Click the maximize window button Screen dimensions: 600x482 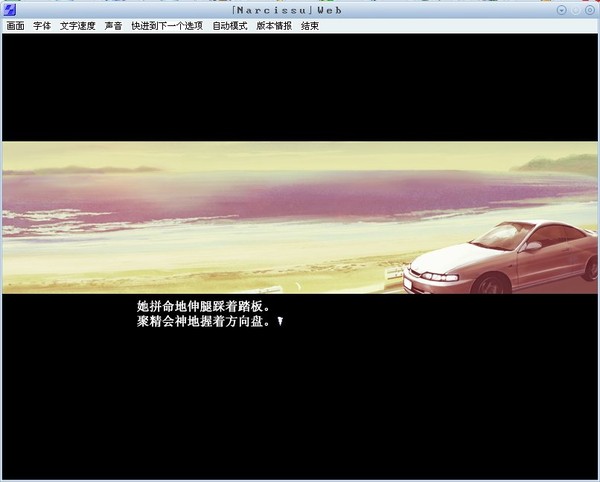pos(576,10)
